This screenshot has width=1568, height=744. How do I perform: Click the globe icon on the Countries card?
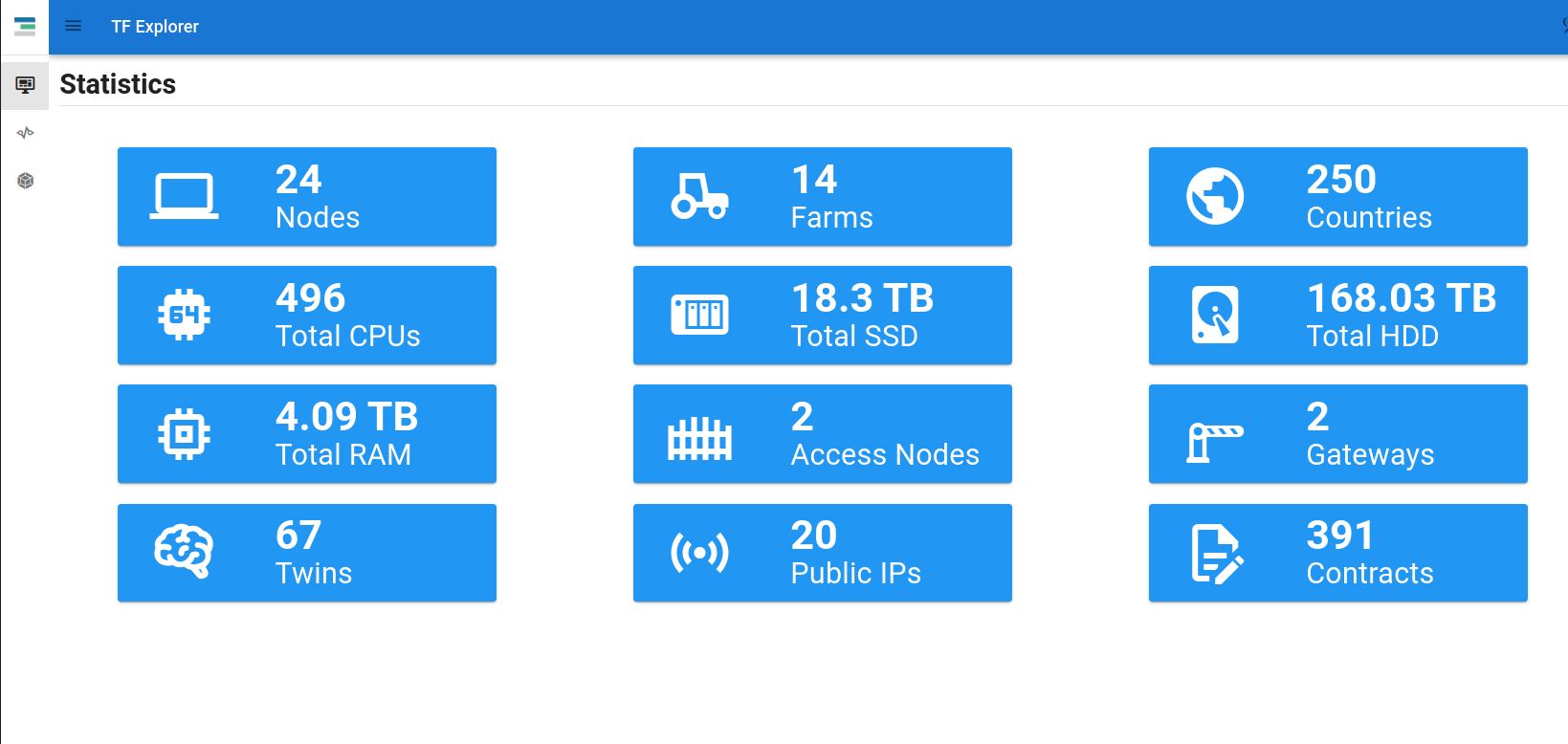pyautogui.click(x=1215, y=197)
